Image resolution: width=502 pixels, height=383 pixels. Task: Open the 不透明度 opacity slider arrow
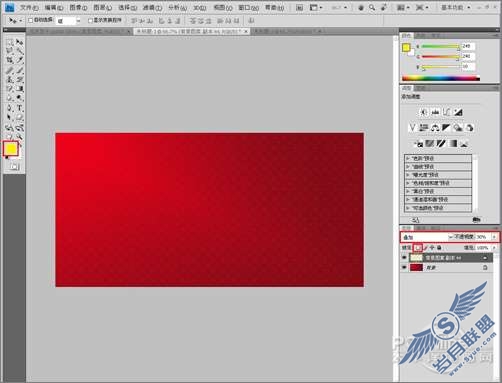[x=494, y=237]
